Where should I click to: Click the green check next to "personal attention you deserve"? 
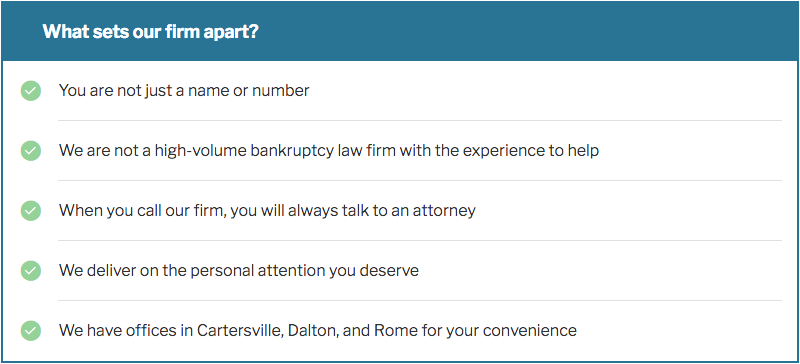point(31,271)
